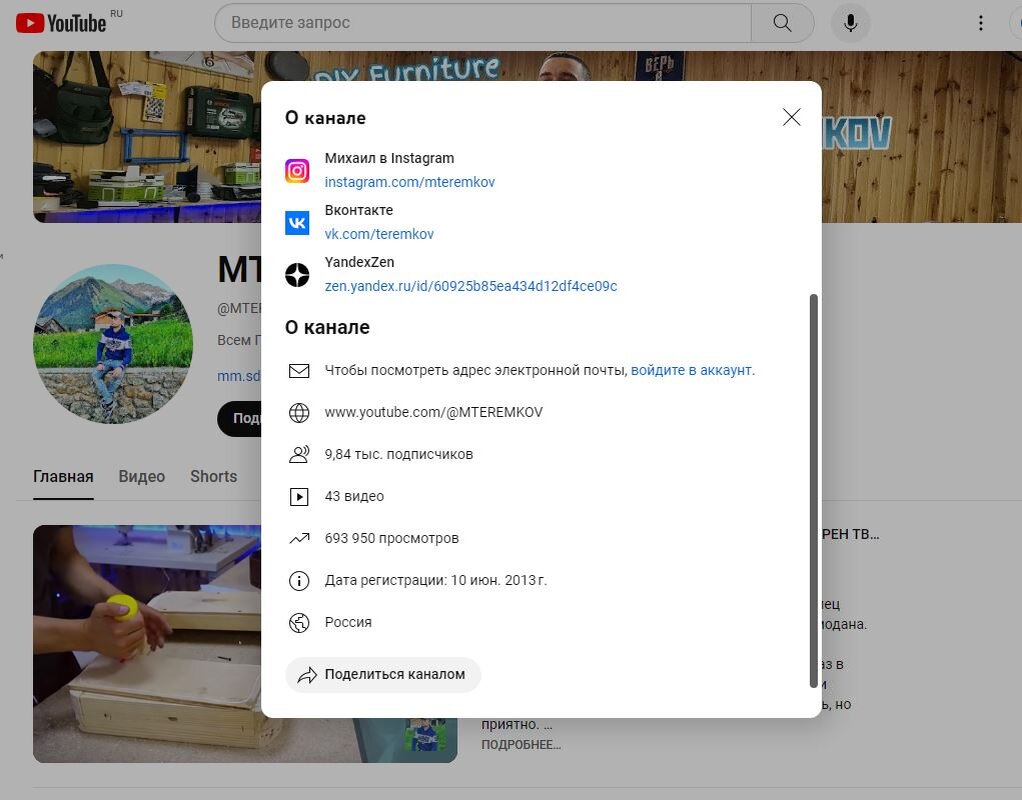
Task: Close the About channel dialog
Action: (791, 117)
